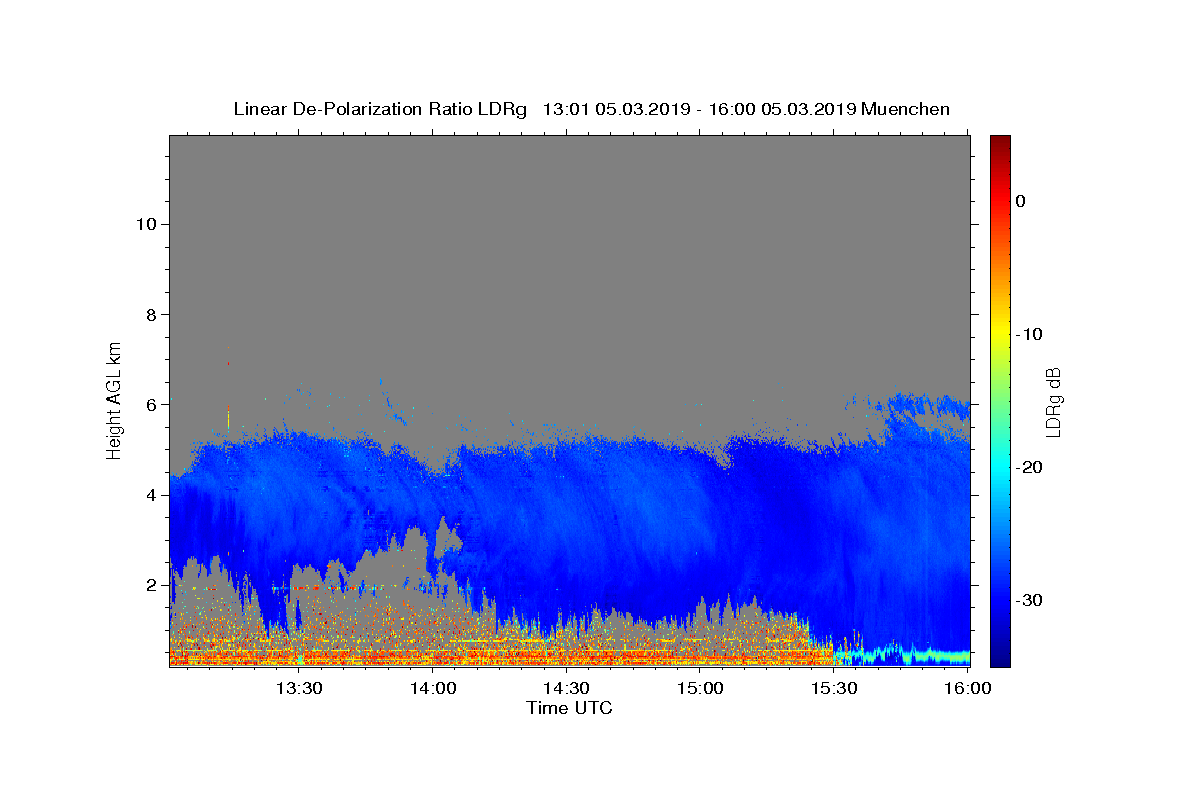The width and height of the screenshot is (1200, 800).
Task: Click the end date '16:00 05.03.2019' in title
Action: [x=782, y=109]
